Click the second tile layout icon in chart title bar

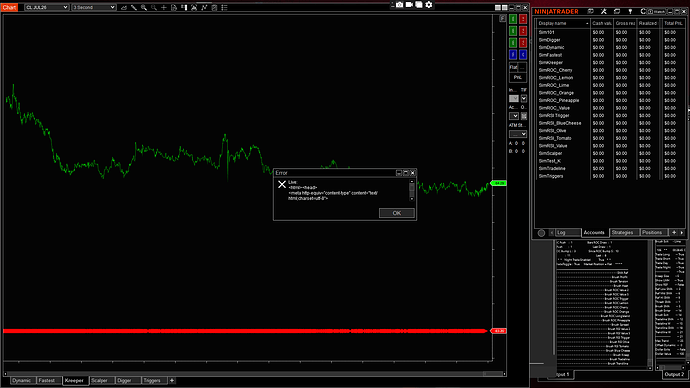[x=505, y=7]
